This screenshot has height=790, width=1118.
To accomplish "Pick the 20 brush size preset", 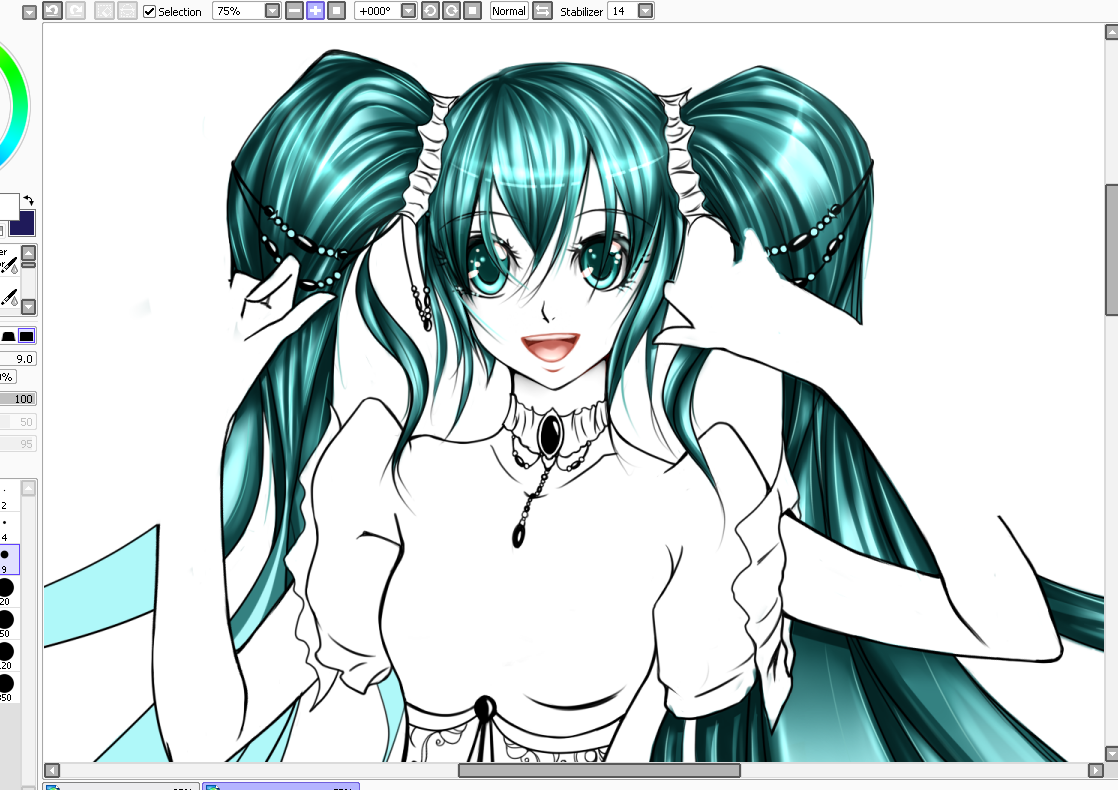I will point(6,589).
